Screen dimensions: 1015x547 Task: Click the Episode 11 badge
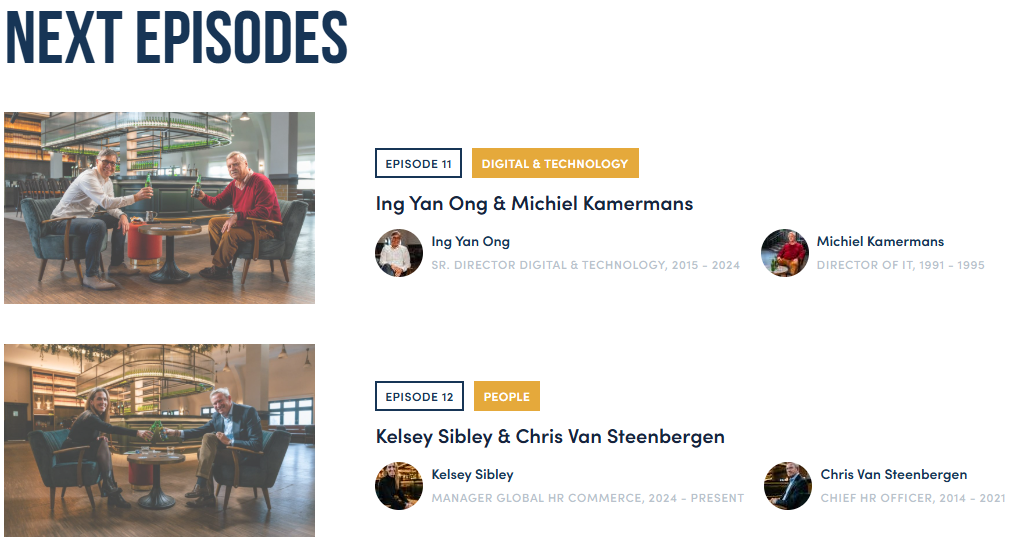click(418, 163)
